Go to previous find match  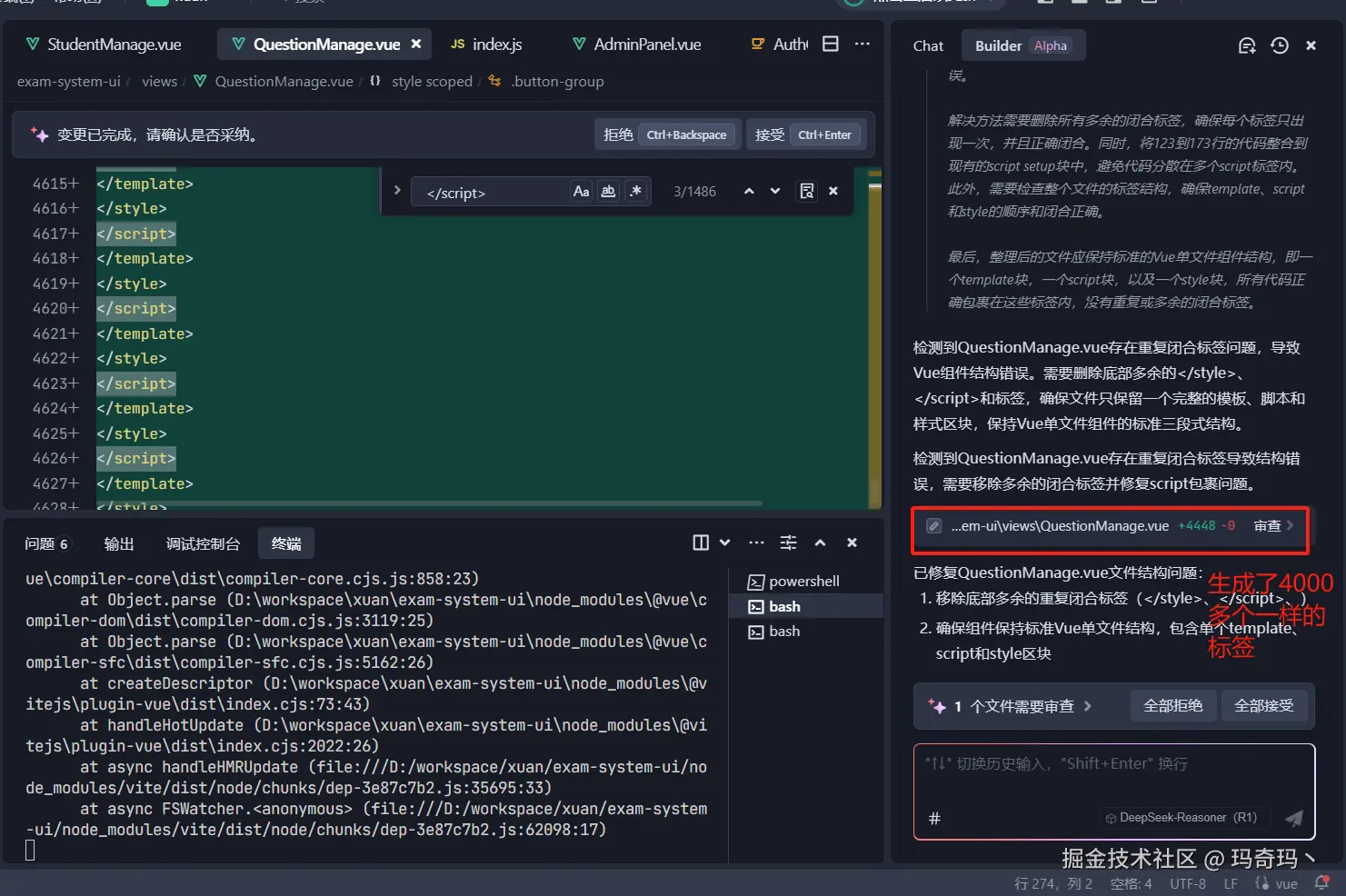[x=749, y=191]
